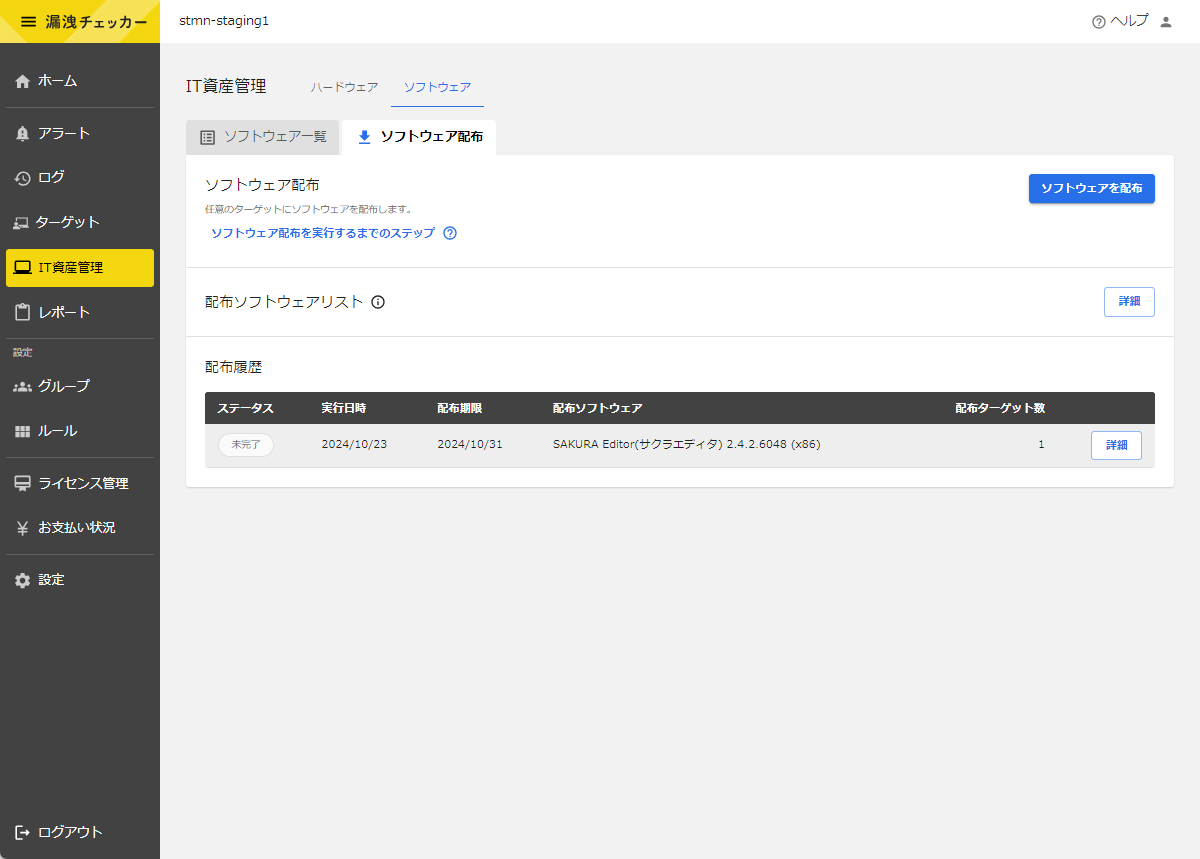
Task: Click ログアウト at sidebar bottom
Action: 80,832
